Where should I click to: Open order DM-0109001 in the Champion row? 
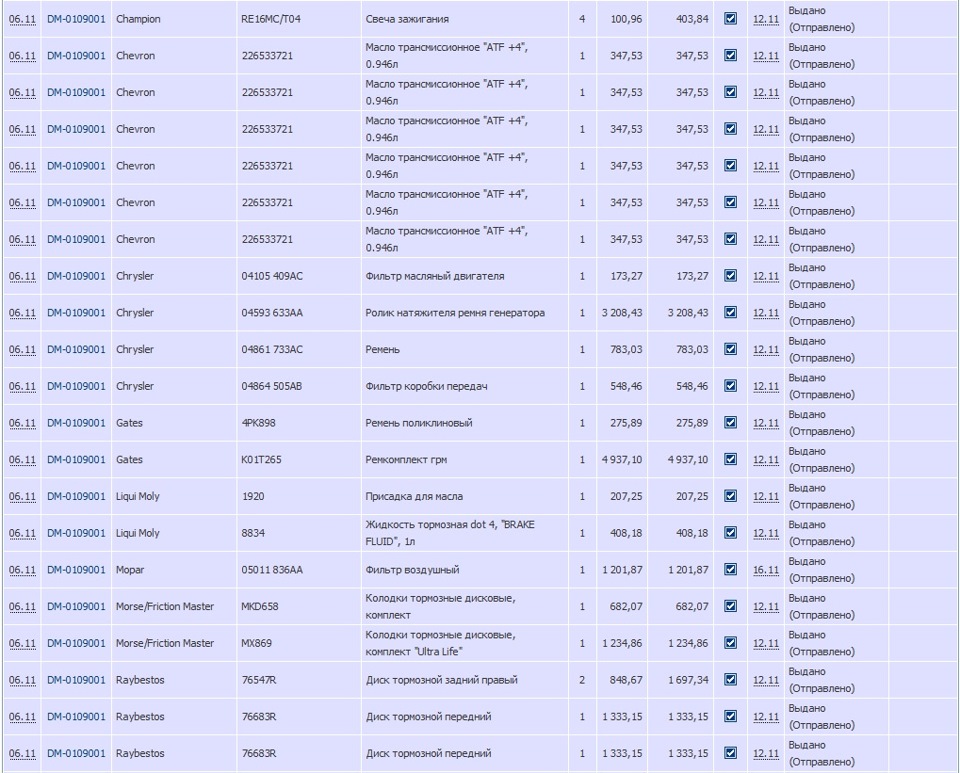(x=76, y=19)
